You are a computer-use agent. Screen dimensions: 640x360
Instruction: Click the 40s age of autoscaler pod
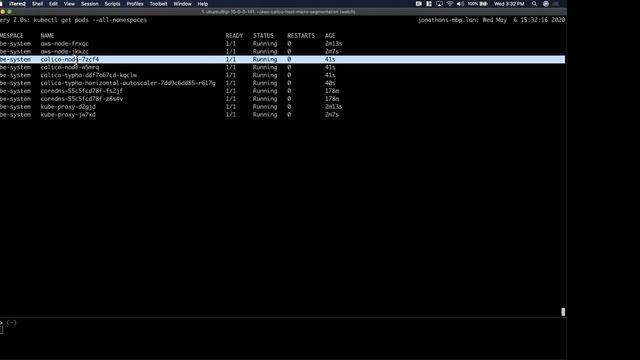pos(330,83)
